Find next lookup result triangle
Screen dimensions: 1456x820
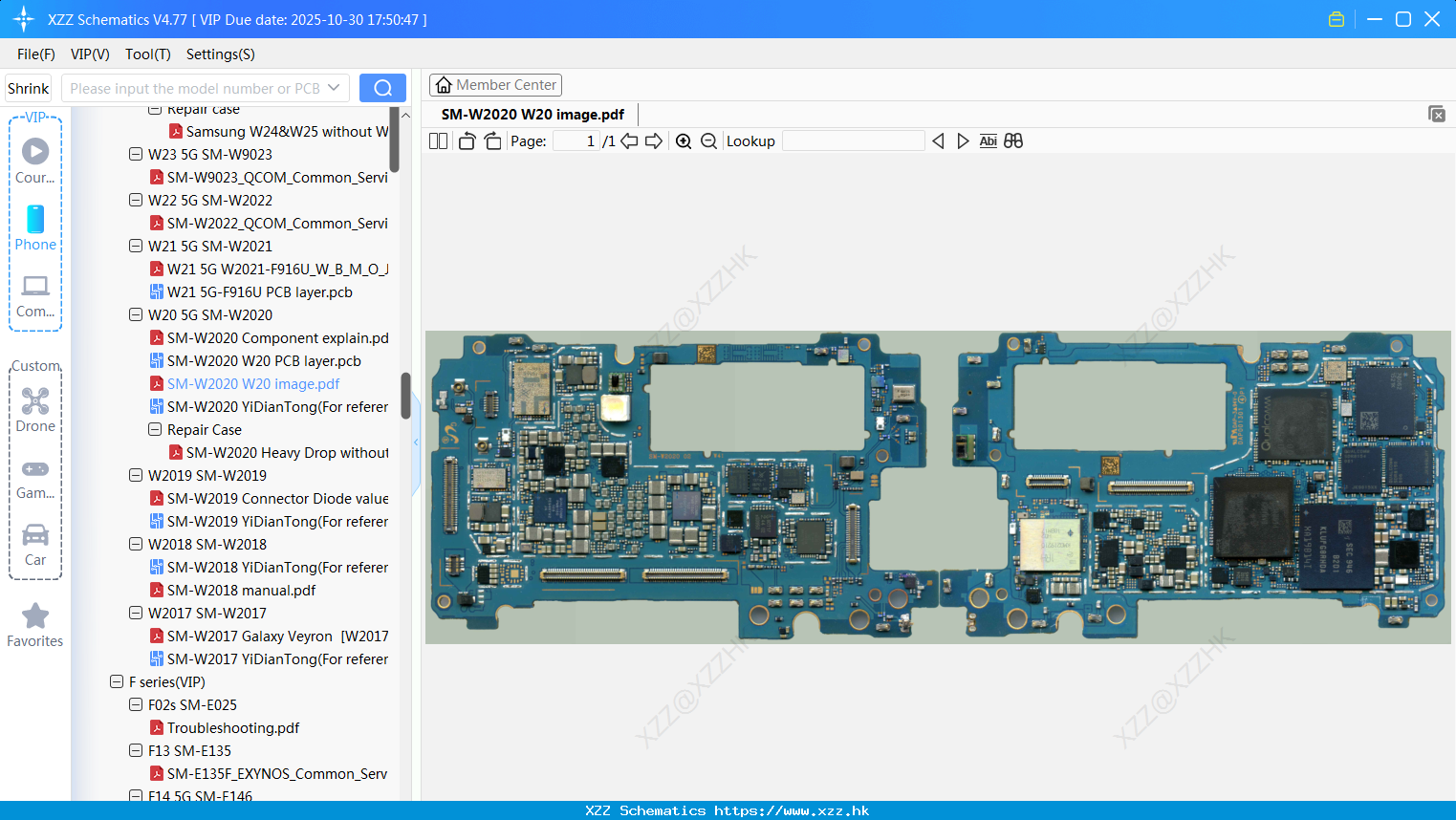point(963,141)
